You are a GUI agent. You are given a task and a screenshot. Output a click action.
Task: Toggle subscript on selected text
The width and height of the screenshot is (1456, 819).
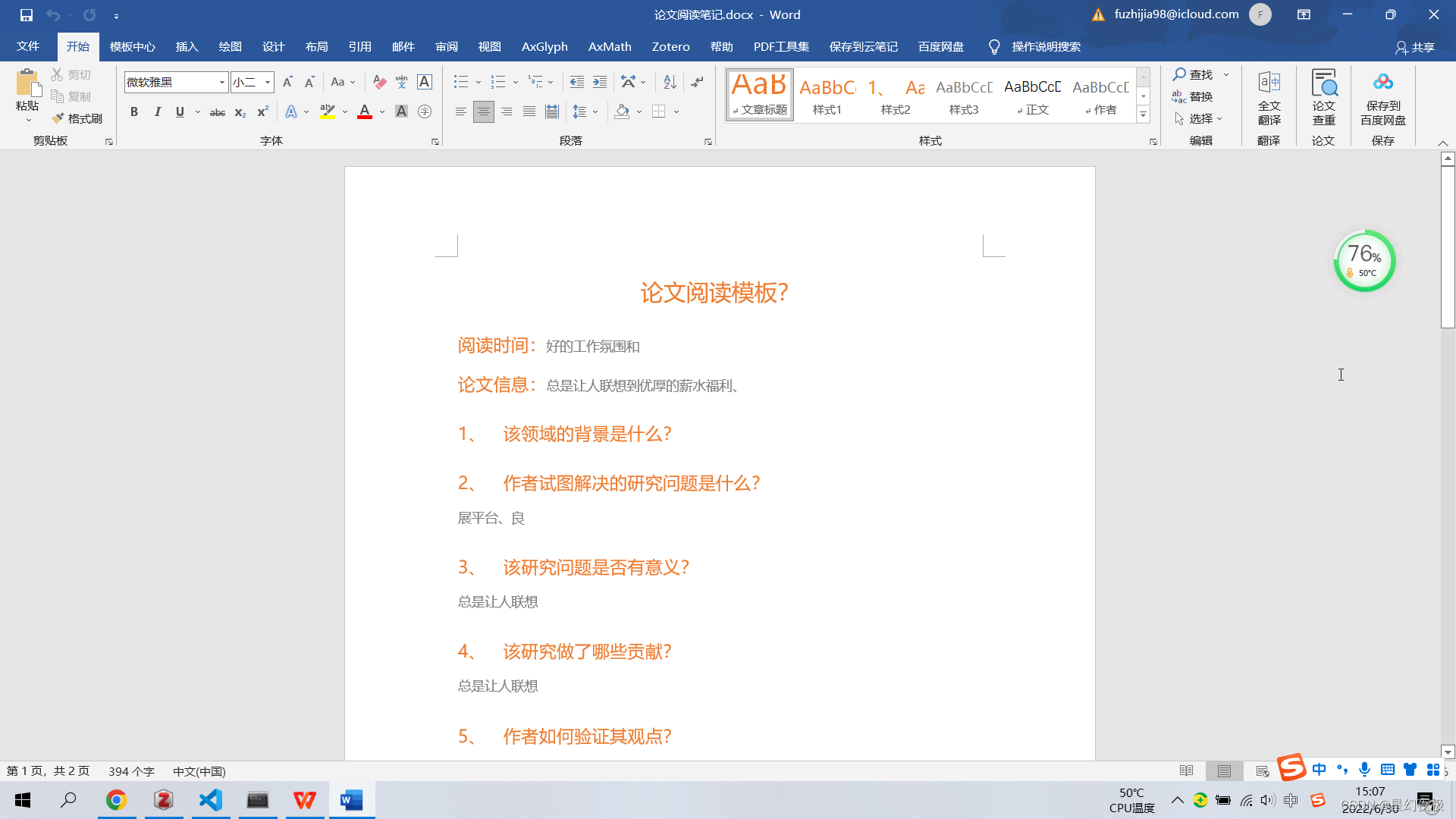pyautogui.click(x=238, y=112)
